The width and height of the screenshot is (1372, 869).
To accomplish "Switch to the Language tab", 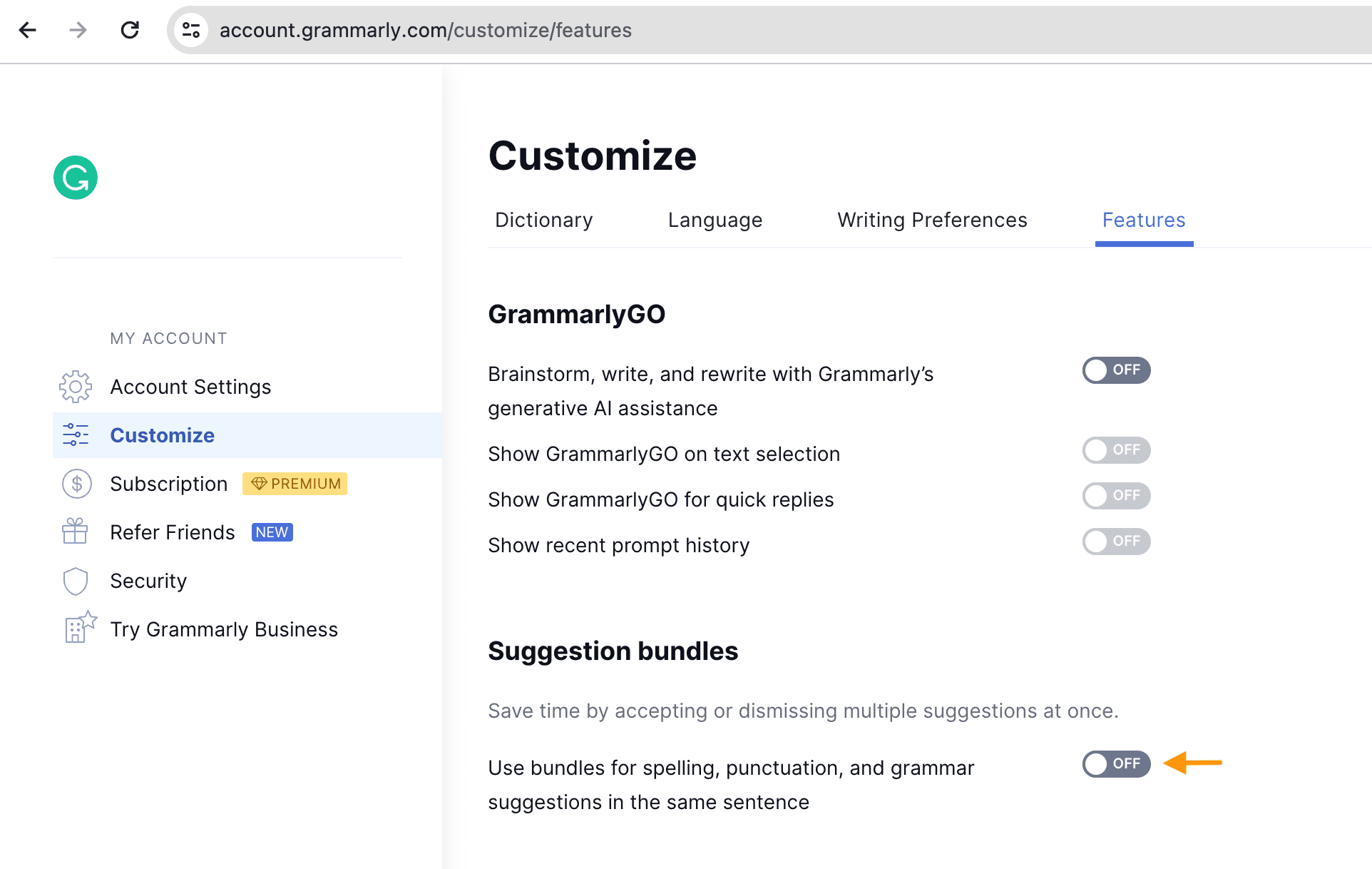I will [x=715, y=220].
